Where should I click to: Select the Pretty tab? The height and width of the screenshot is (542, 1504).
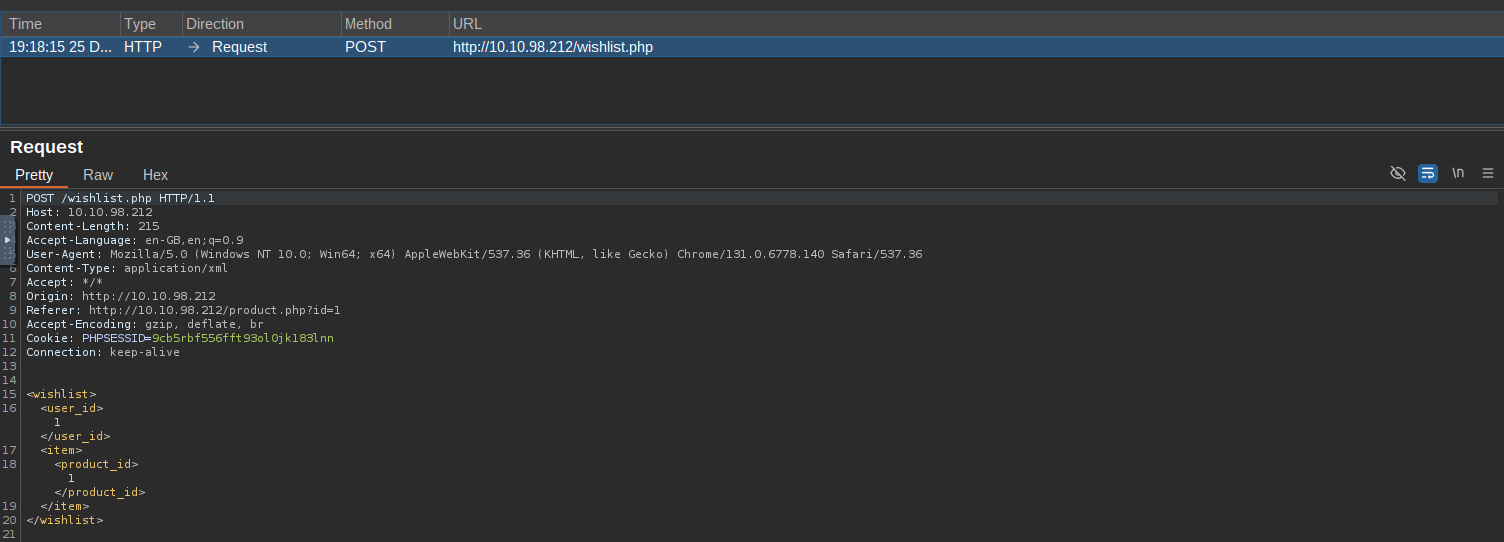(34, 175)
